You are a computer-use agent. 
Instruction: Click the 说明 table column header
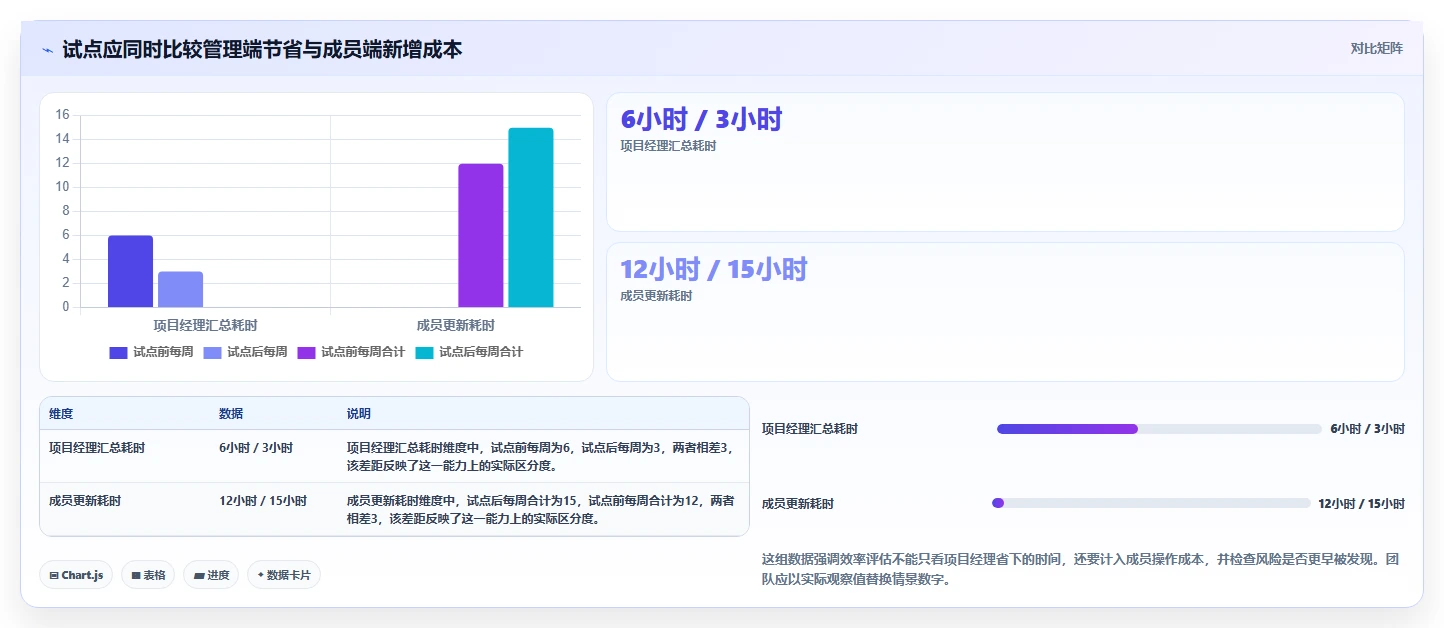click(x=359, y=414)
